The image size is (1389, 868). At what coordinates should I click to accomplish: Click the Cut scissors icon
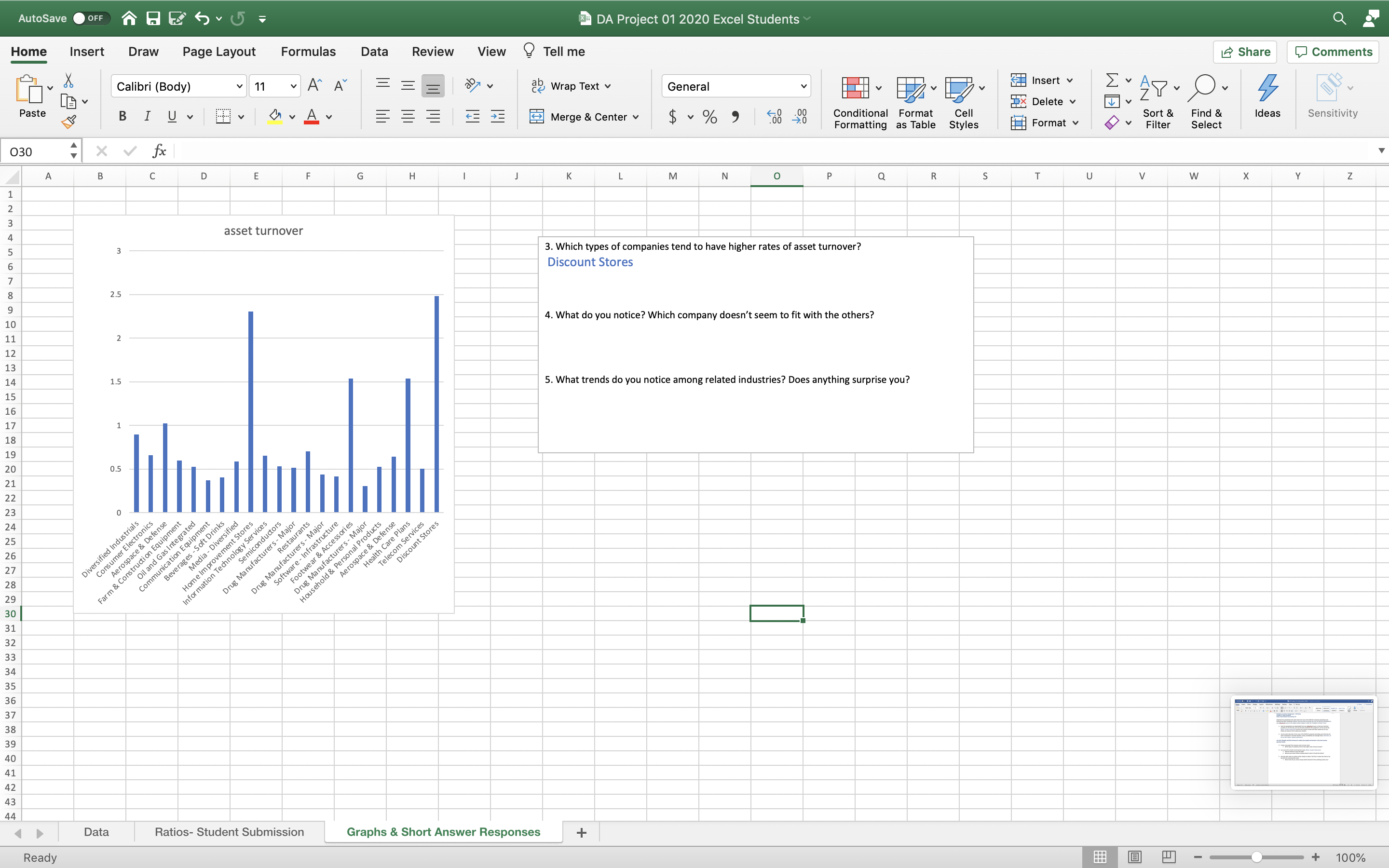click(x=69, y=81)
